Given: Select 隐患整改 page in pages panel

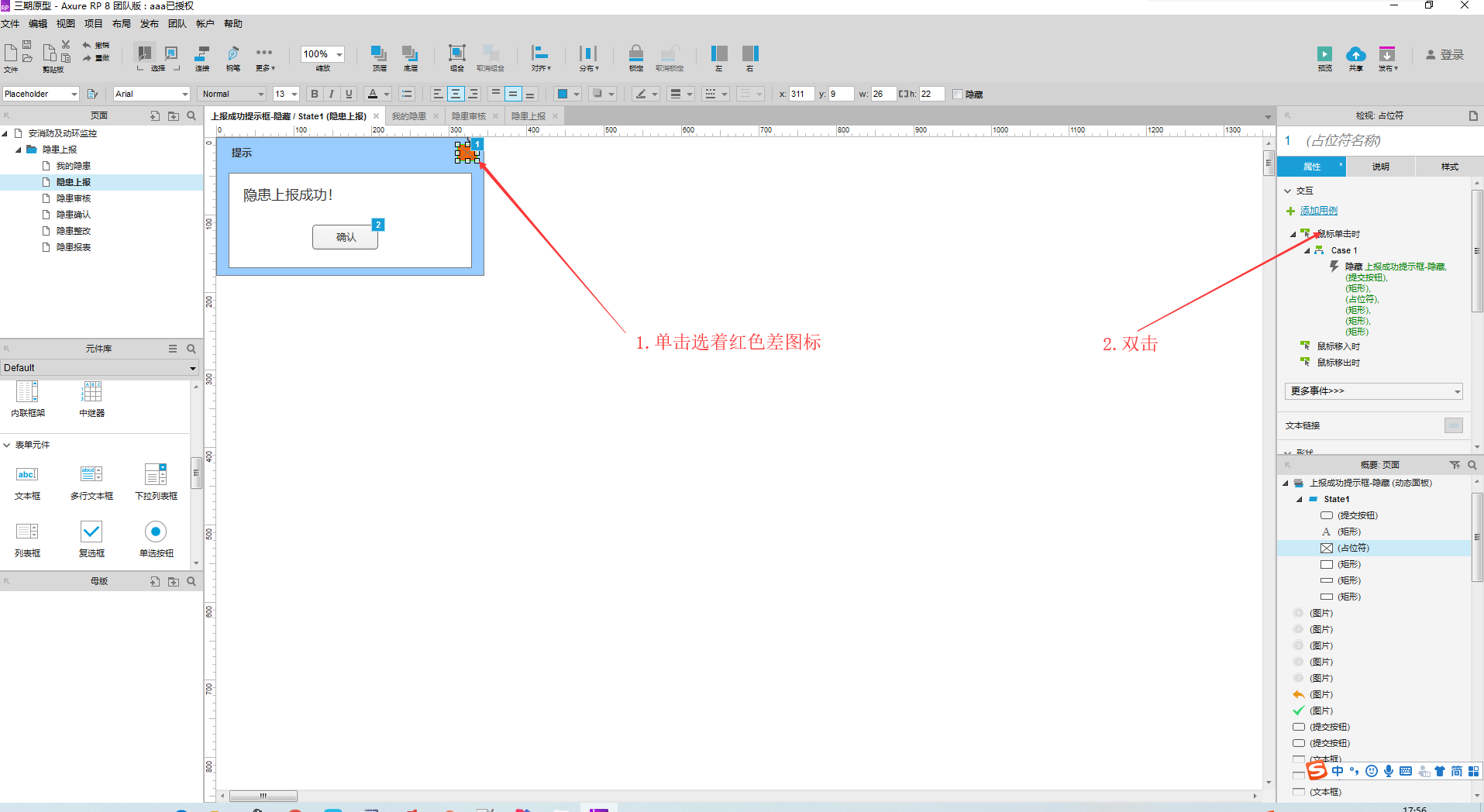Looking at the screenshot, I should 74,230.
